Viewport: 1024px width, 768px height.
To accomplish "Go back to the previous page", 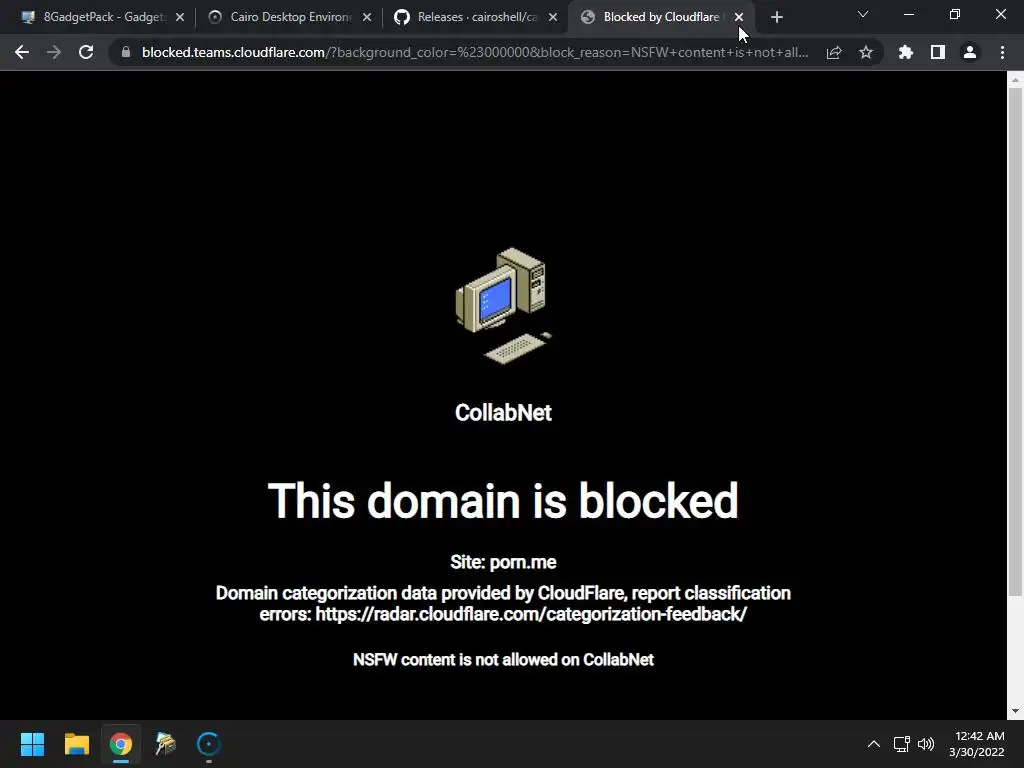I will click(x=22, y=52).
